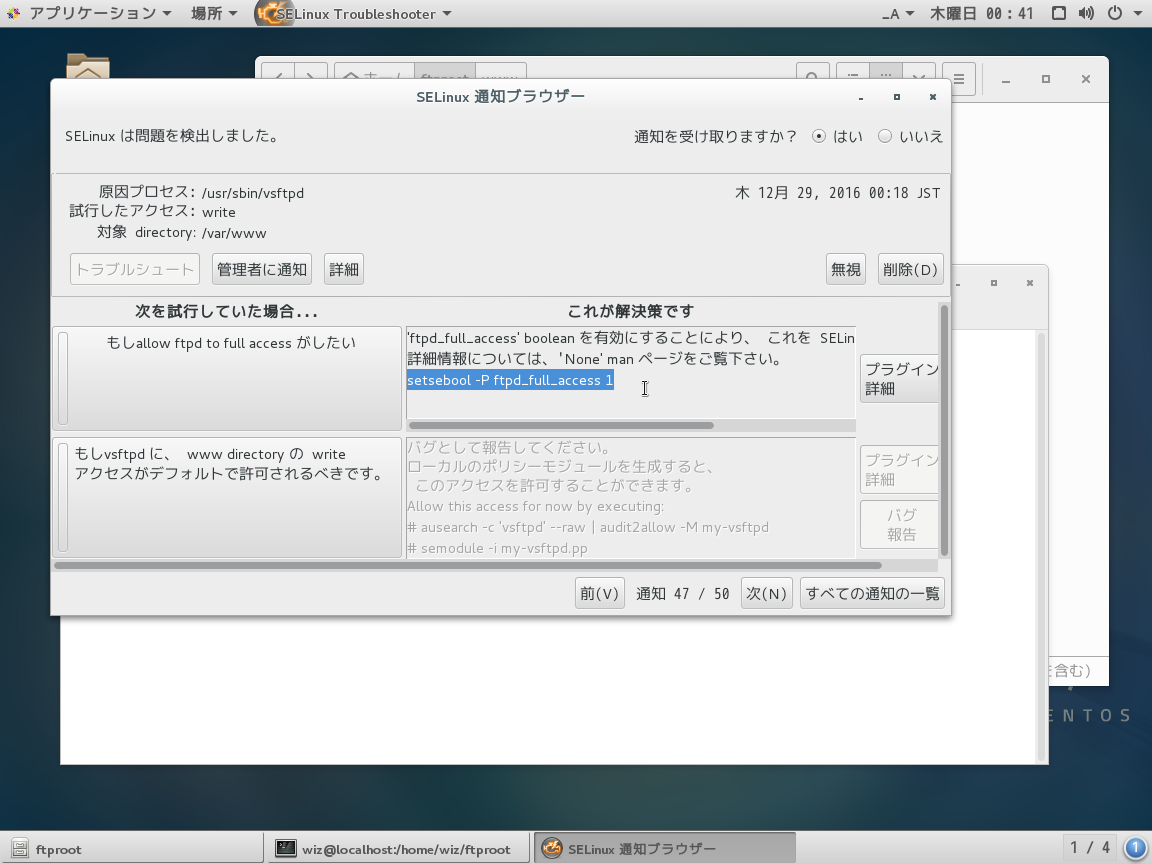Click the alert date 木 12月 29, 2016
The height and width of the screenshot is (864, 1152).
click(838, 192)
